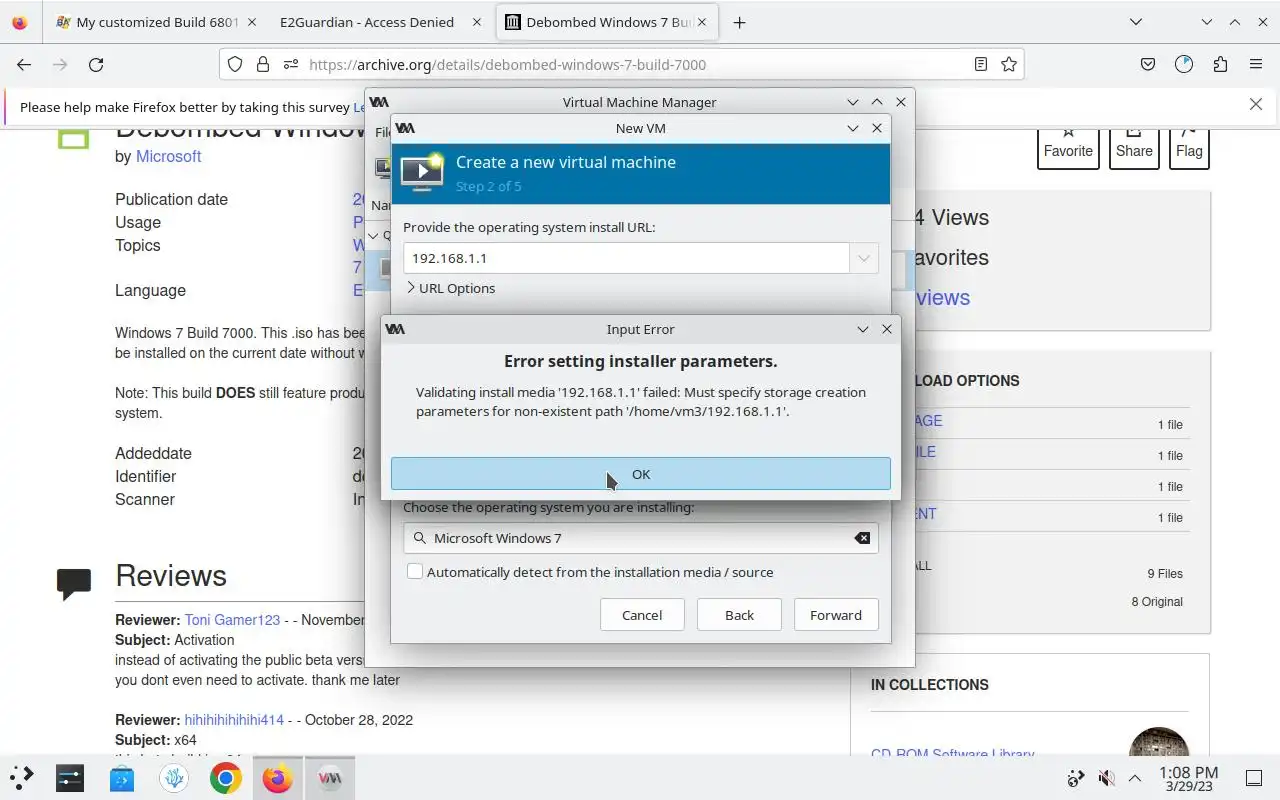Open the Firefox hamburger menu

[x=1256, y=64]
